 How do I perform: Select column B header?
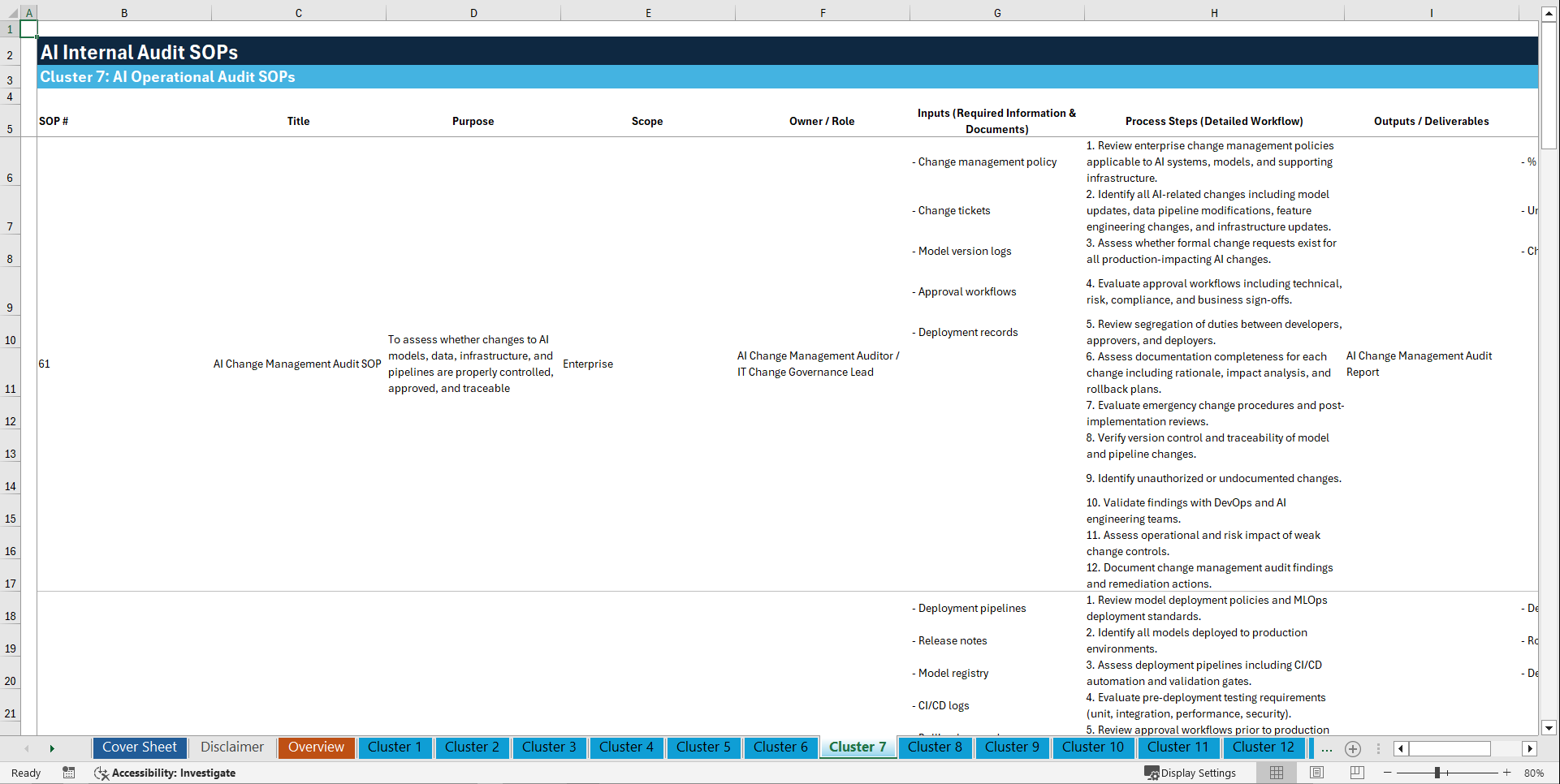(124, 13)
